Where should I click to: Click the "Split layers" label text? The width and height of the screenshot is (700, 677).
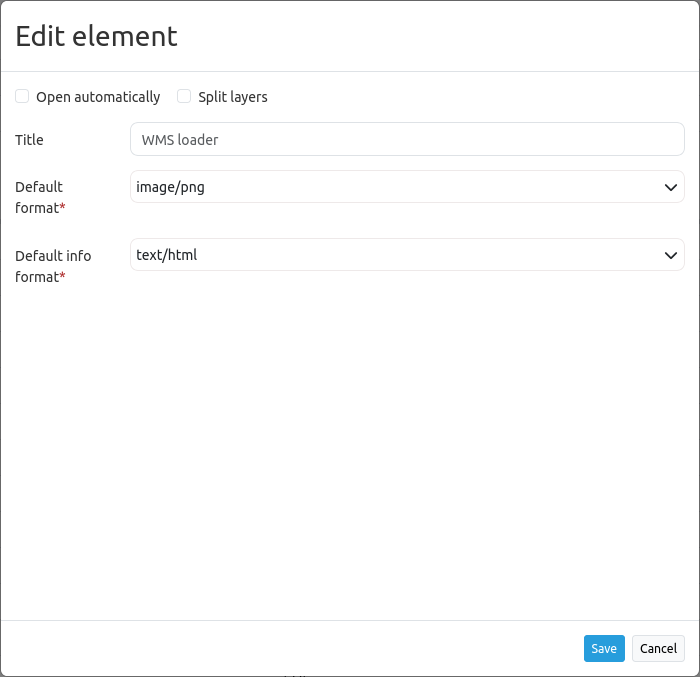233,97
